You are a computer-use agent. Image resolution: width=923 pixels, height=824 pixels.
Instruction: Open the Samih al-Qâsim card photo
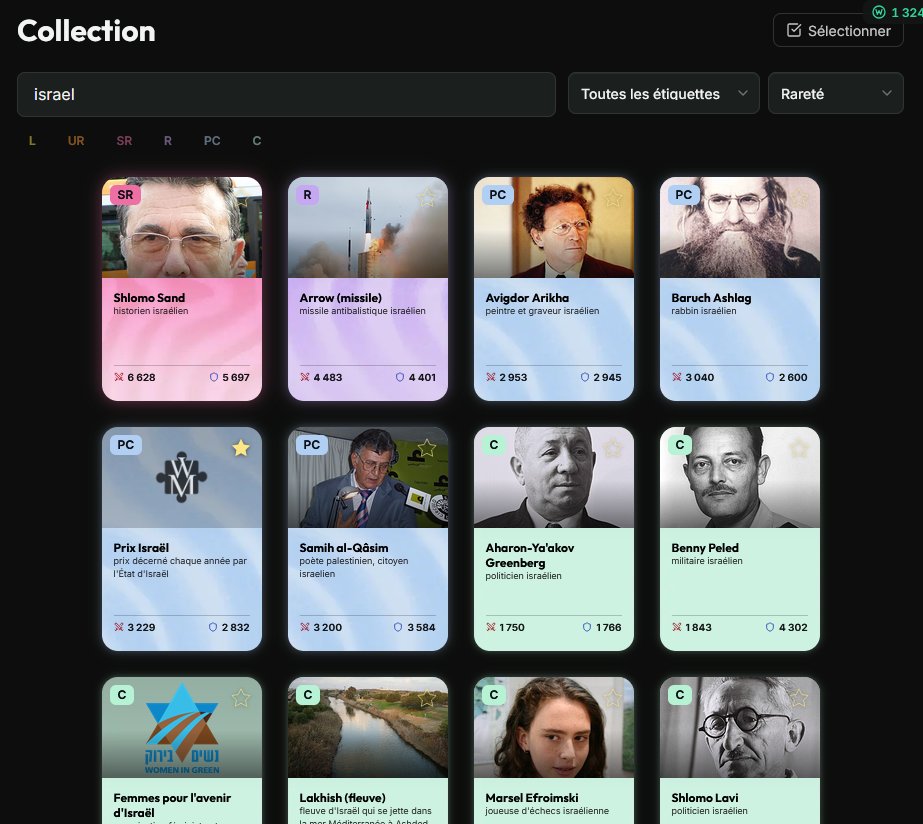coord(368,478)
